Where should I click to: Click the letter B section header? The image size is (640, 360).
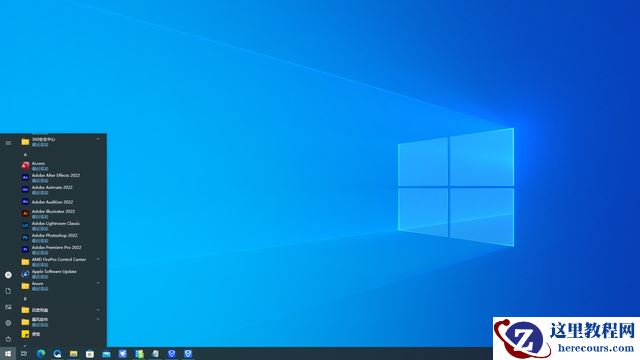pos(25,299)
